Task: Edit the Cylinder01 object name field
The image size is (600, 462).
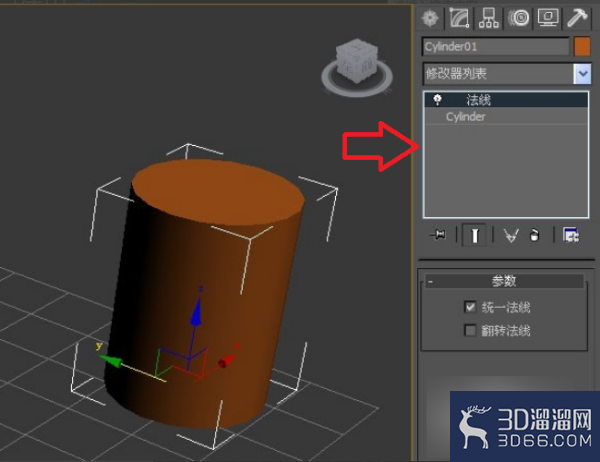Action: pos(496,47)
